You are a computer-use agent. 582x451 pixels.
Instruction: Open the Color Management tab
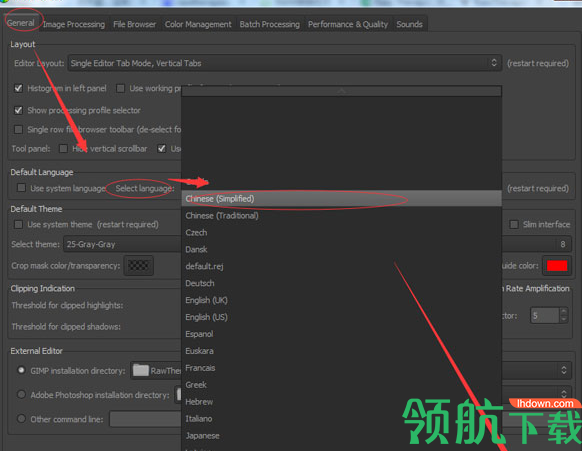(x=198, y=24)
